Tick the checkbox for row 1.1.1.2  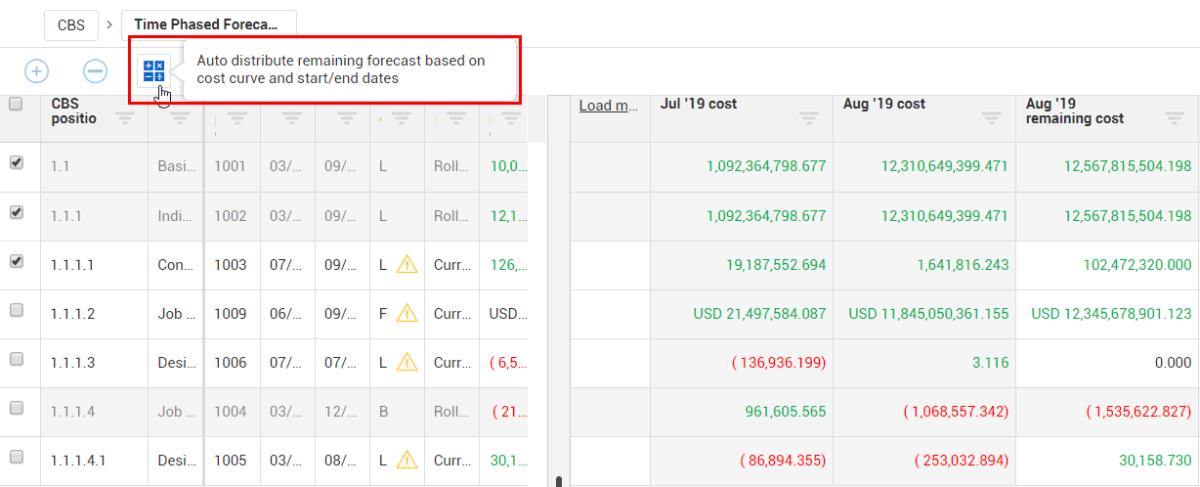(x=16, y=311)
